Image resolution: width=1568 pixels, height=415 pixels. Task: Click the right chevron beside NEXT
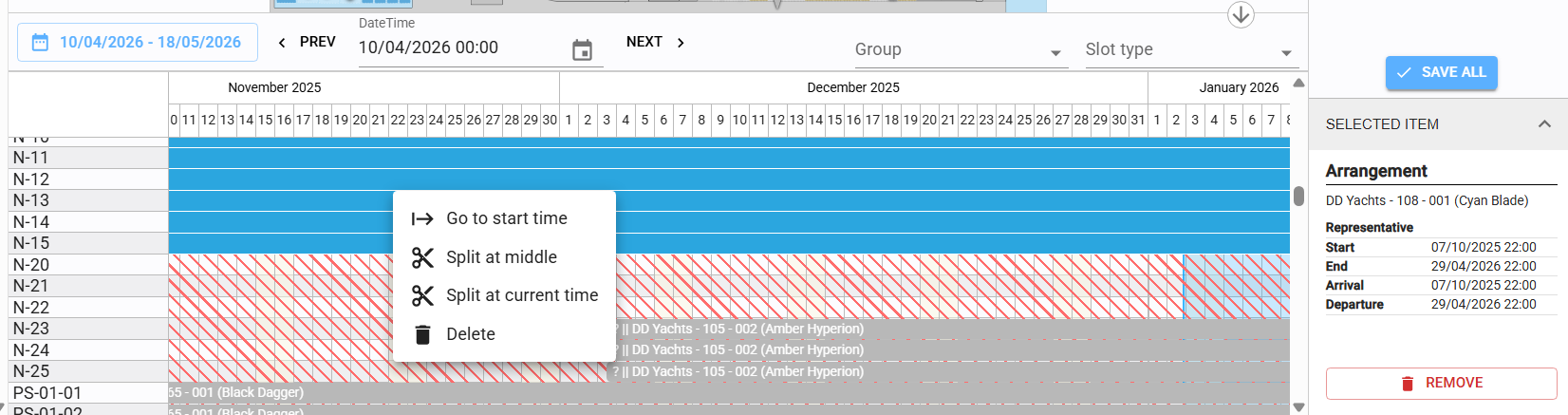[x=681, y=43]
